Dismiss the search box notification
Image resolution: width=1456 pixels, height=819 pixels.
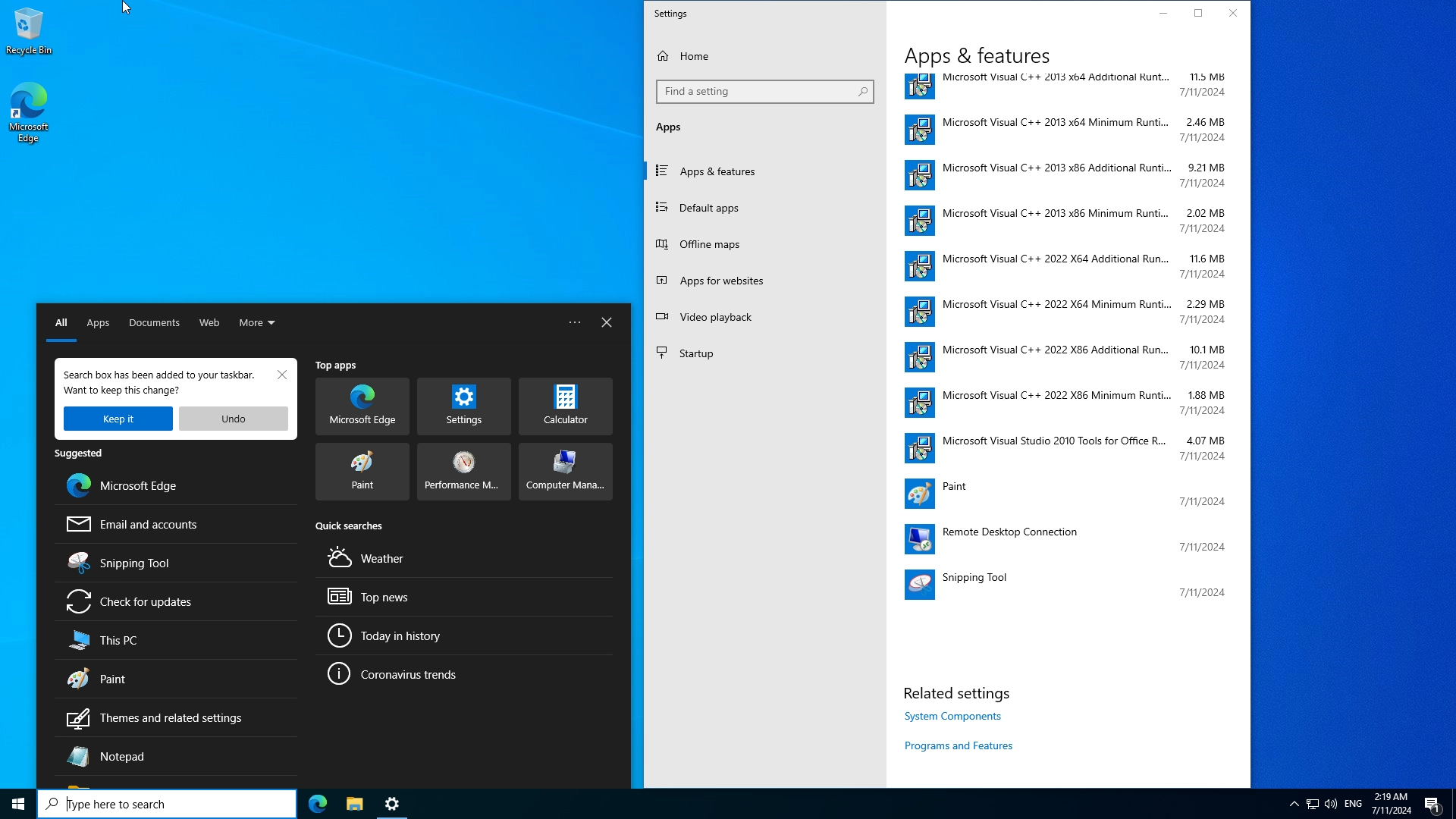tap(282, 375)
